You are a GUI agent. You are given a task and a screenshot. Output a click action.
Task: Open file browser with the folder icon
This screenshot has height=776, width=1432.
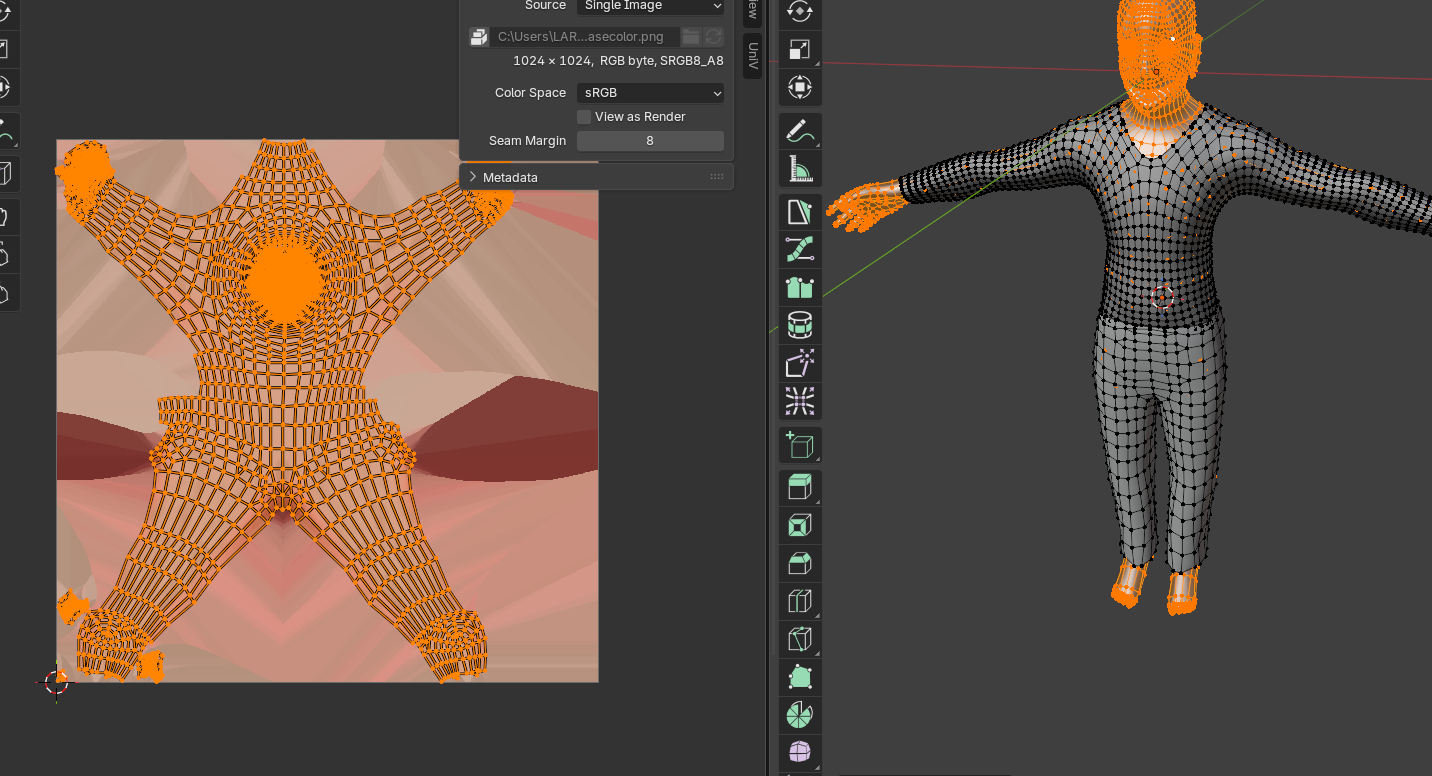coord(691,37)
